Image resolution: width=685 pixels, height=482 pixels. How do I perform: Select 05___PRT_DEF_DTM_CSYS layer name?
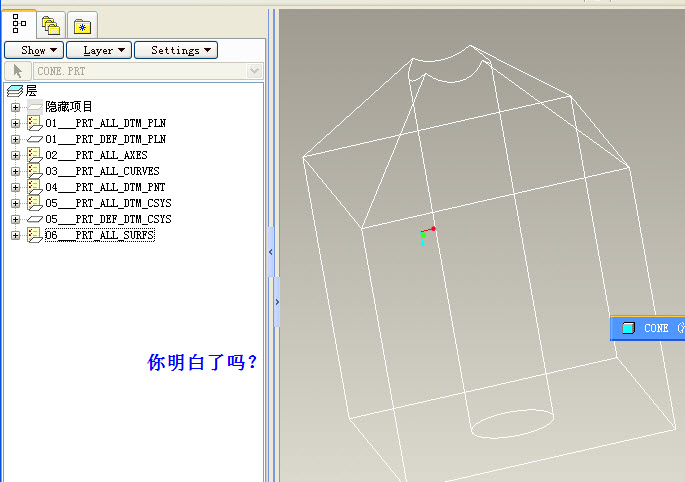click(x=108, y=219)
